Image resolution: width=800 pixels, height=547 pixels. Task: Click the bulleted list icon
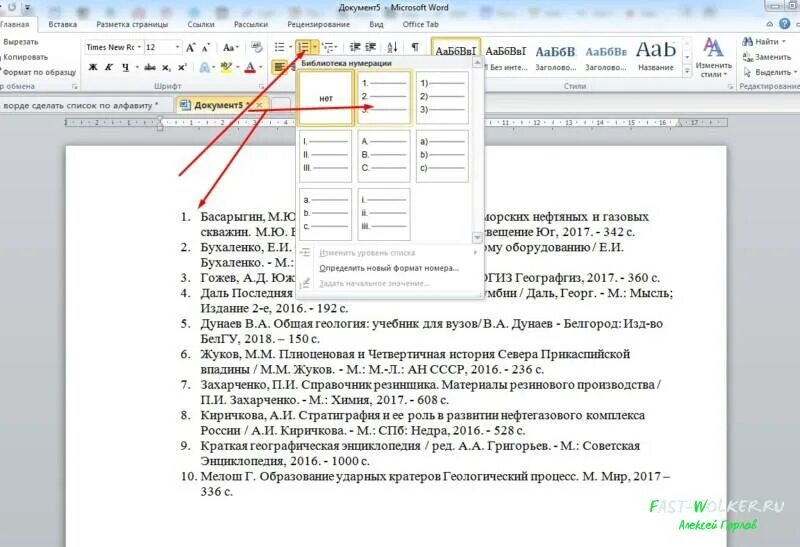279,47
